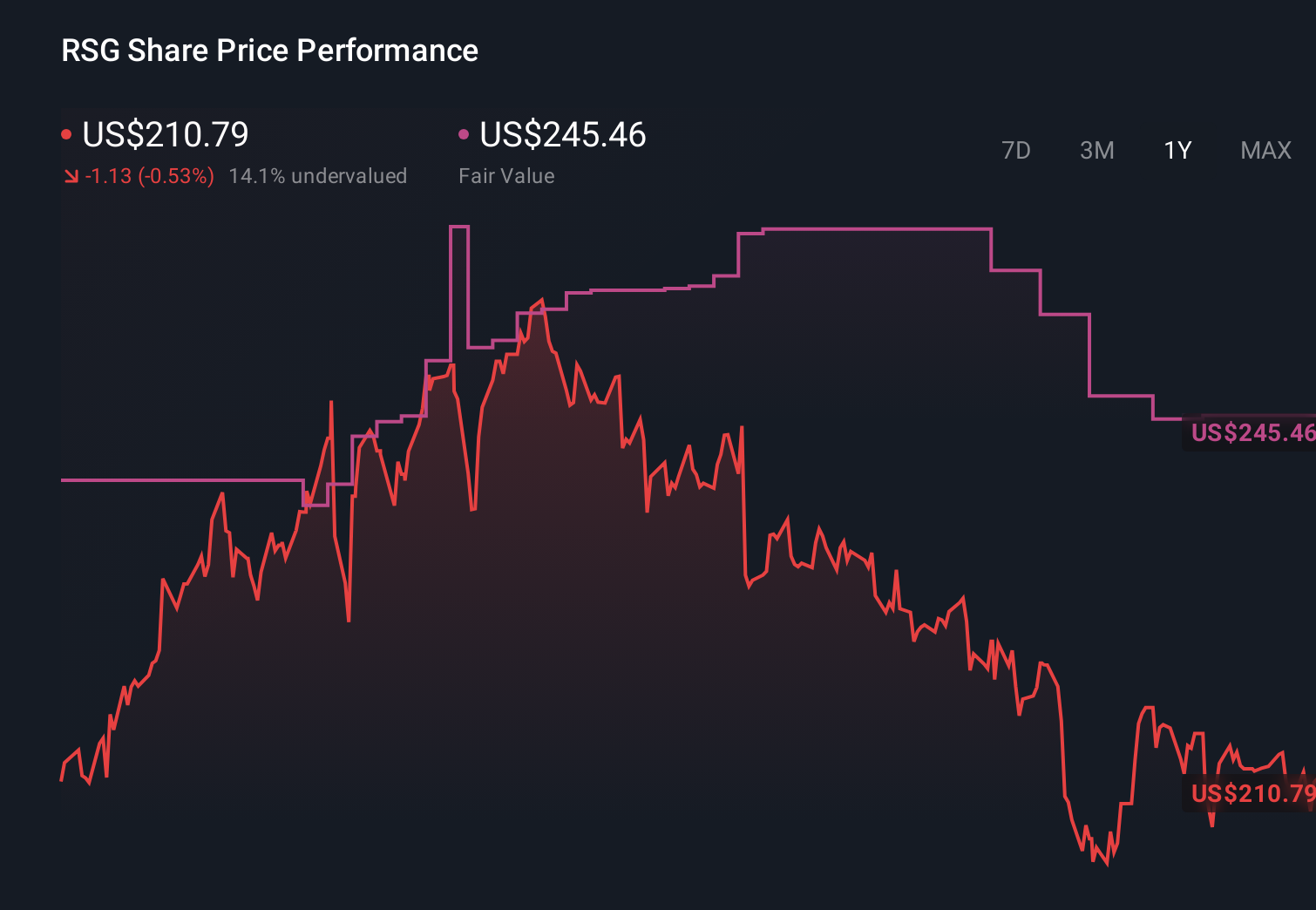
Task: Select the MAX time range view
Action: 1265,150
